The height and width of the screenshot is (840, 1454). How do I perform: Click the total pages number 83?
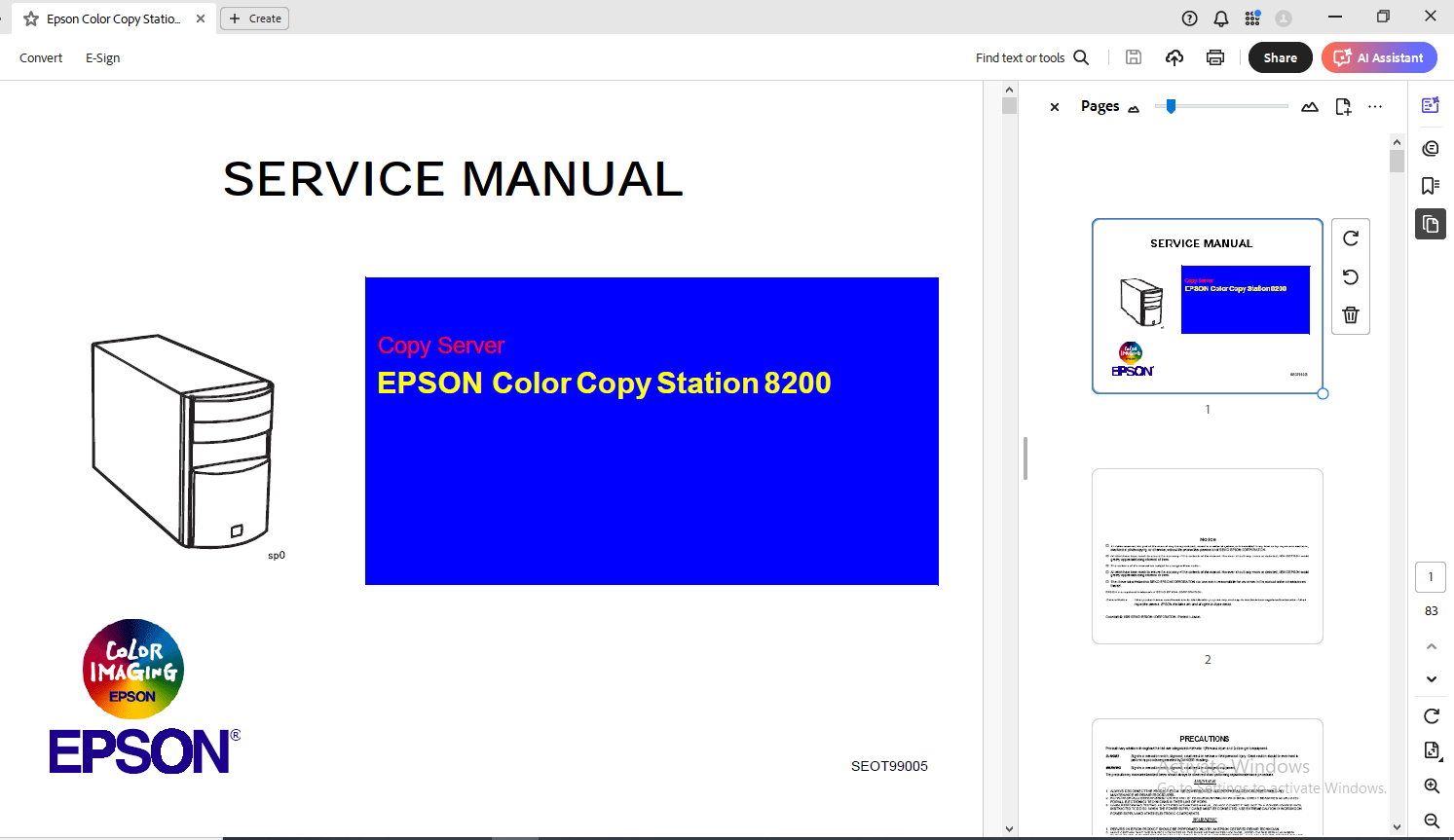tap(1431, 611)
